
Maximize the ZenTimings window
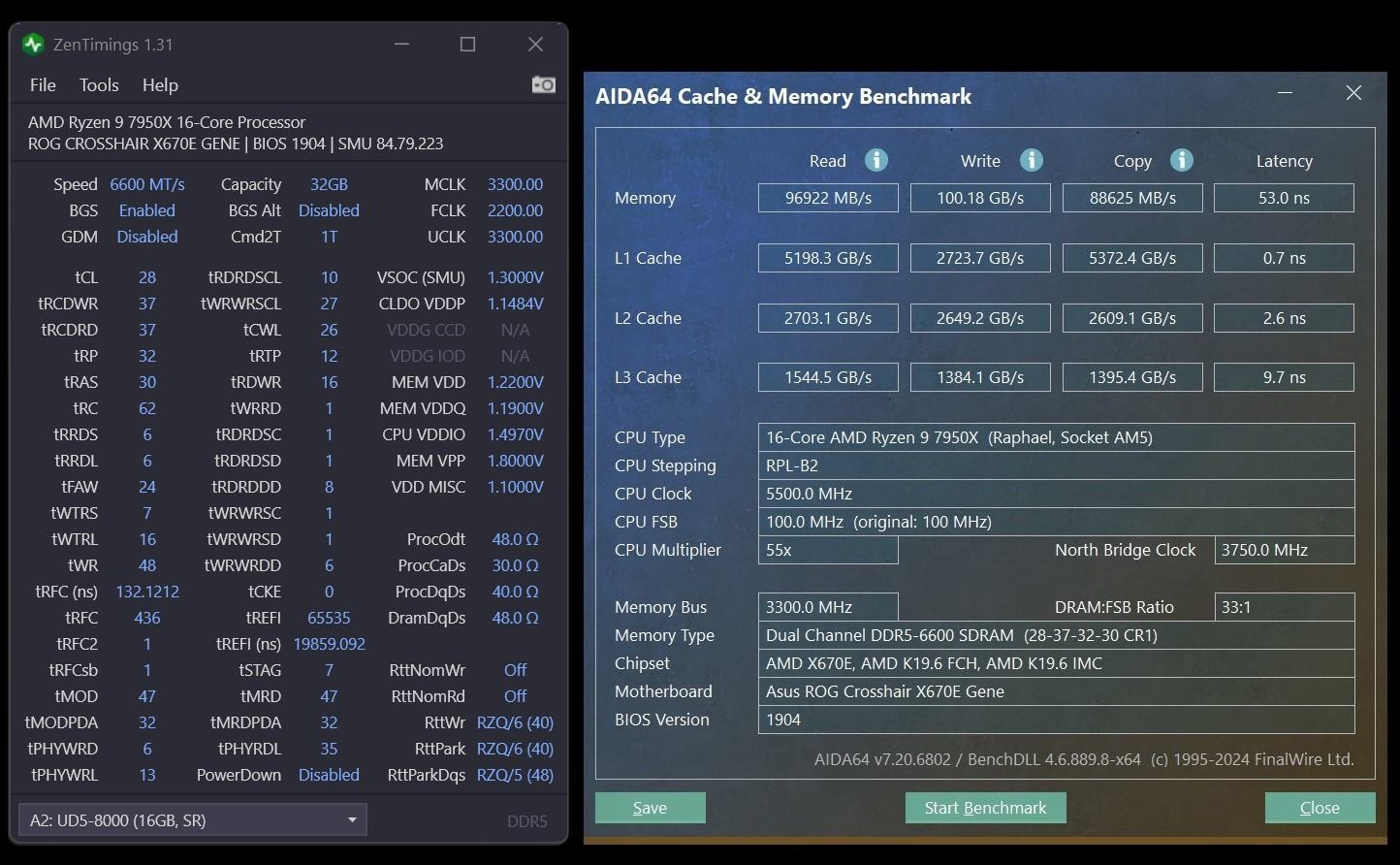[467, 45]
